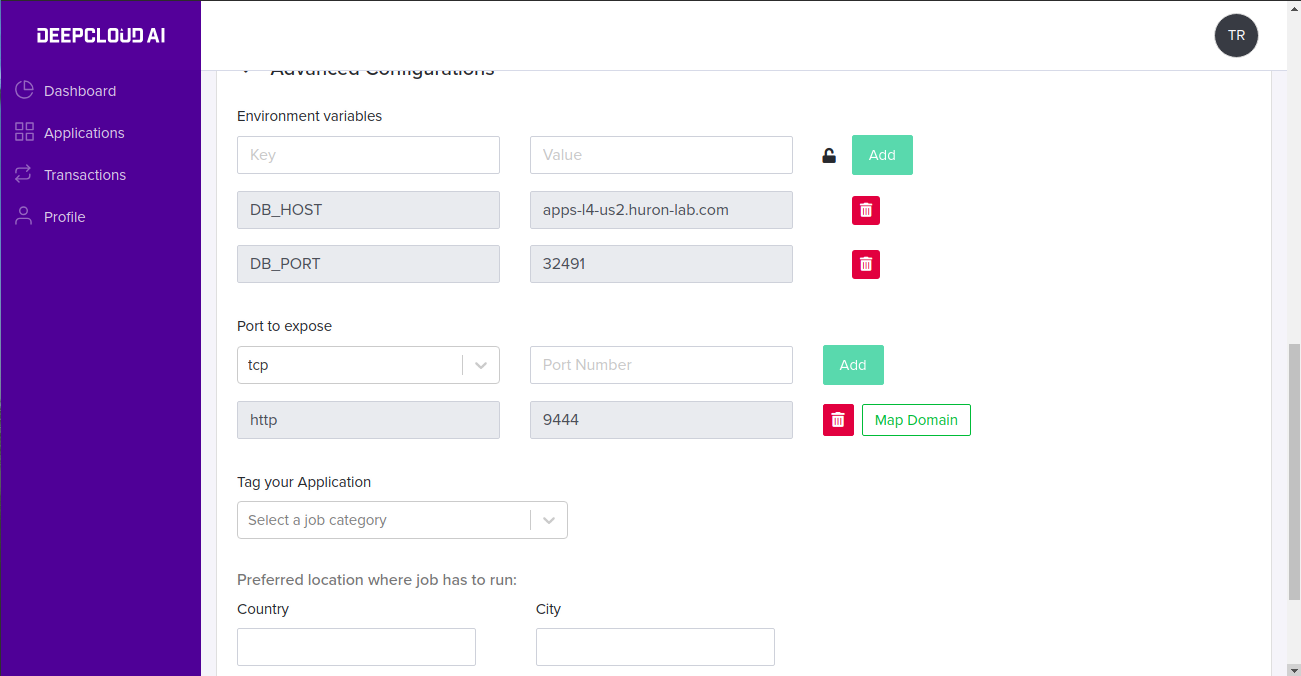Go to Dashboard in sidebar
This screenshot has width=1301, height=676.
click(80, 91)
